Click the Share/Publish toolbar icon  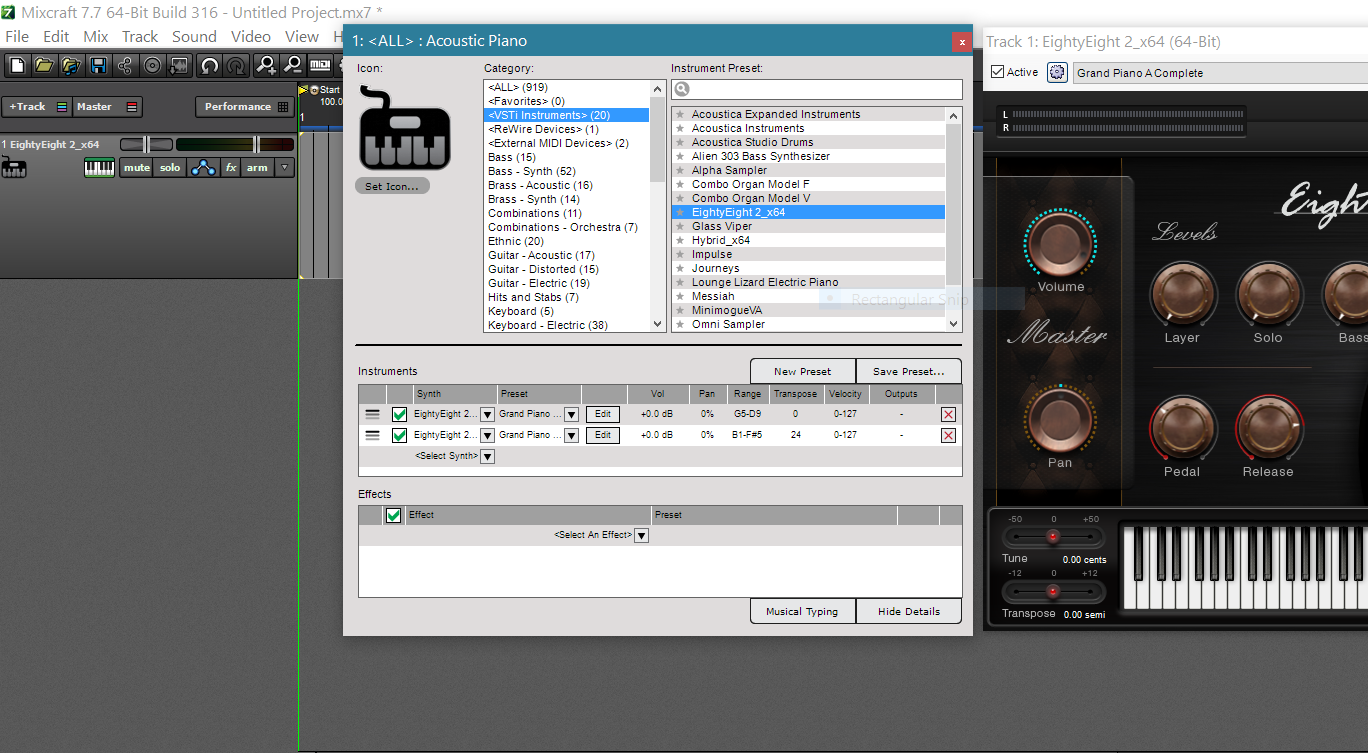pyautogui.click(x=125, y=66)
